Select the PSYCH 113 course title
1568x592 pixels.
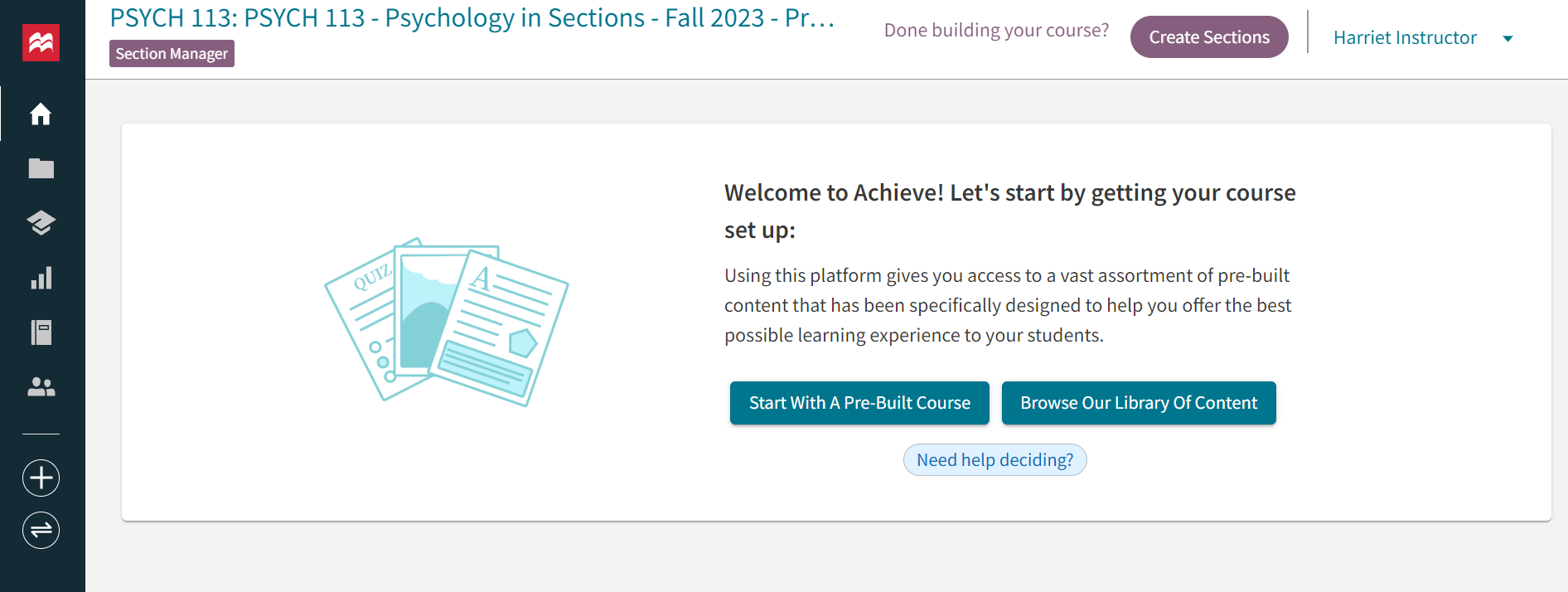point(472,18)
